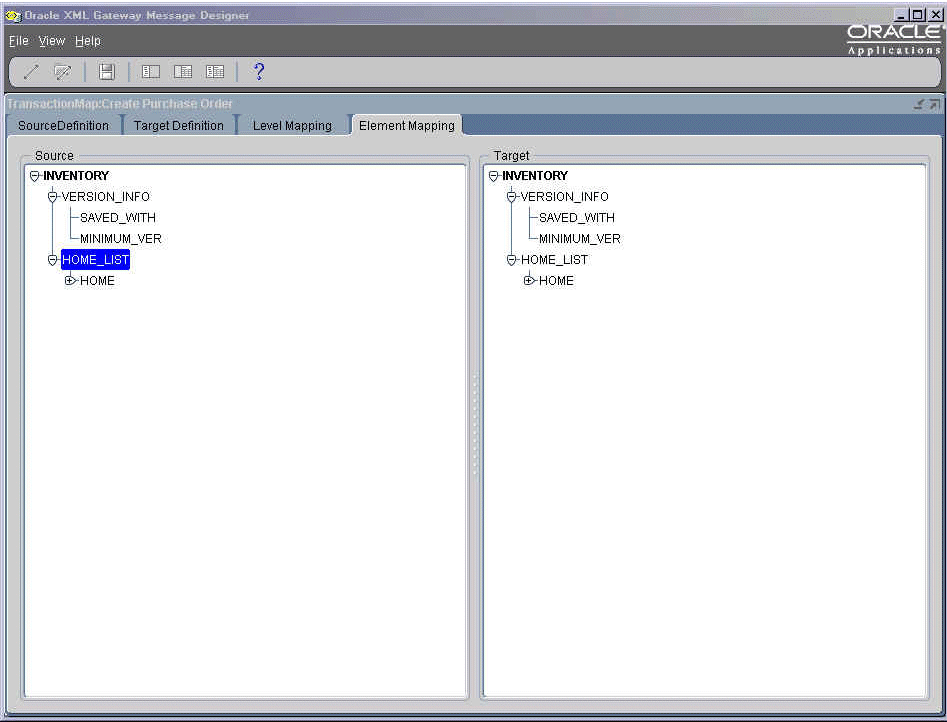
Task: Select MINIMUM_VER in the Source tree
Action: coord(121,239)
